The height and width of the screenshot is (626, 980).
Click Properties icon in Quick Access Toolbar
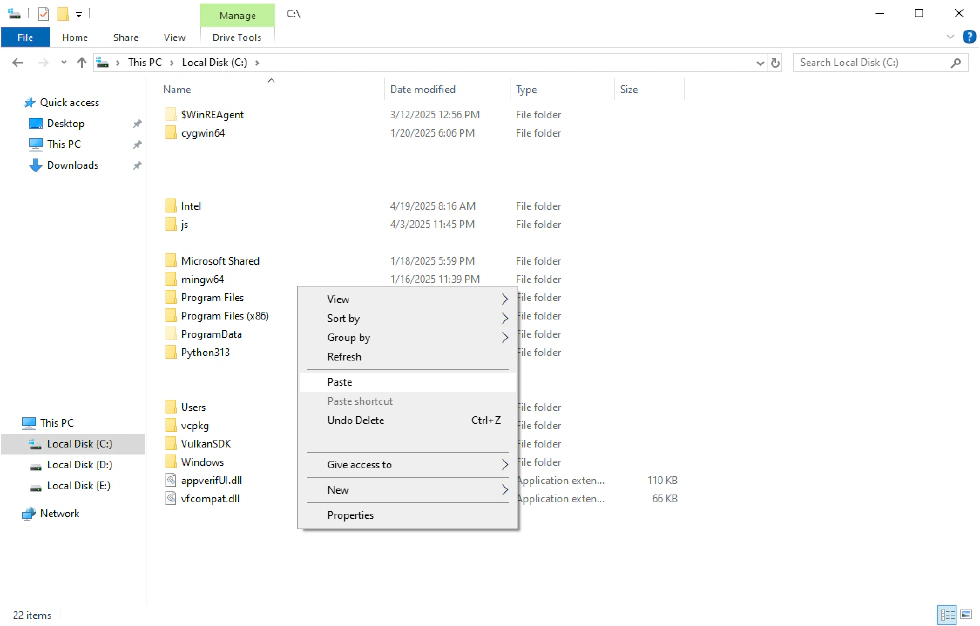42,13
